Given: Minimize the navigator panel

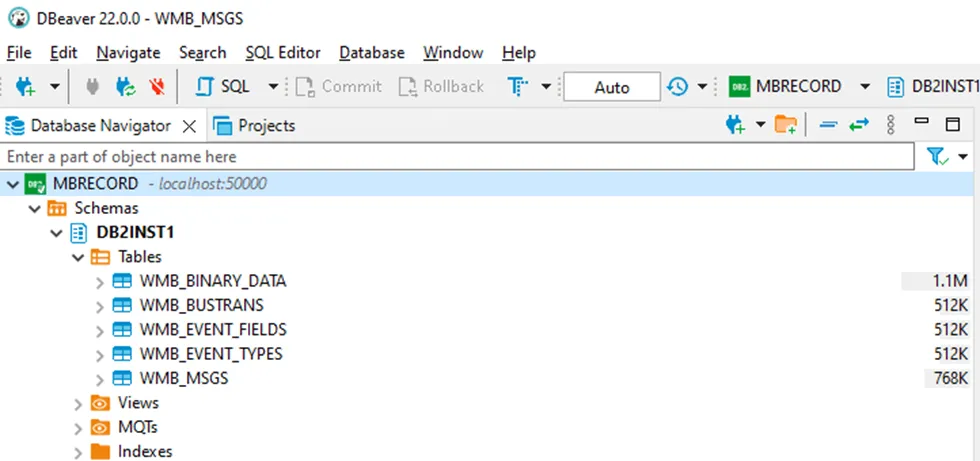Looking at the screenshot, I should (921, 121).
